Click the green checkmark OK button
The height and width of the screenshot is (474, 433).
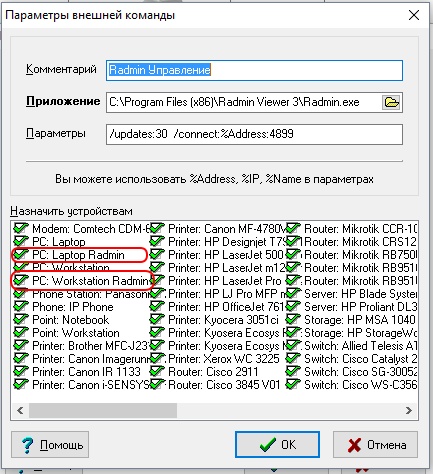click(x=277, y=444)
